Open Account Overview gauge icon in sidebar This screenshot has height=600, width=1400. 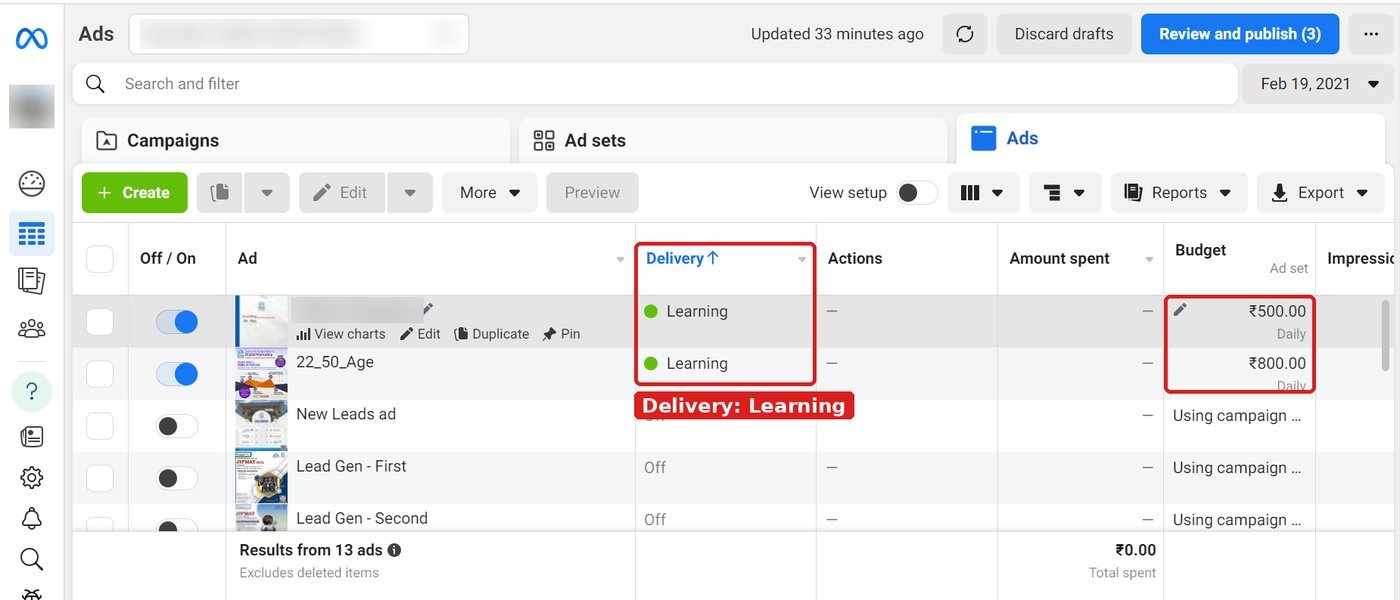tap(32, 184)
